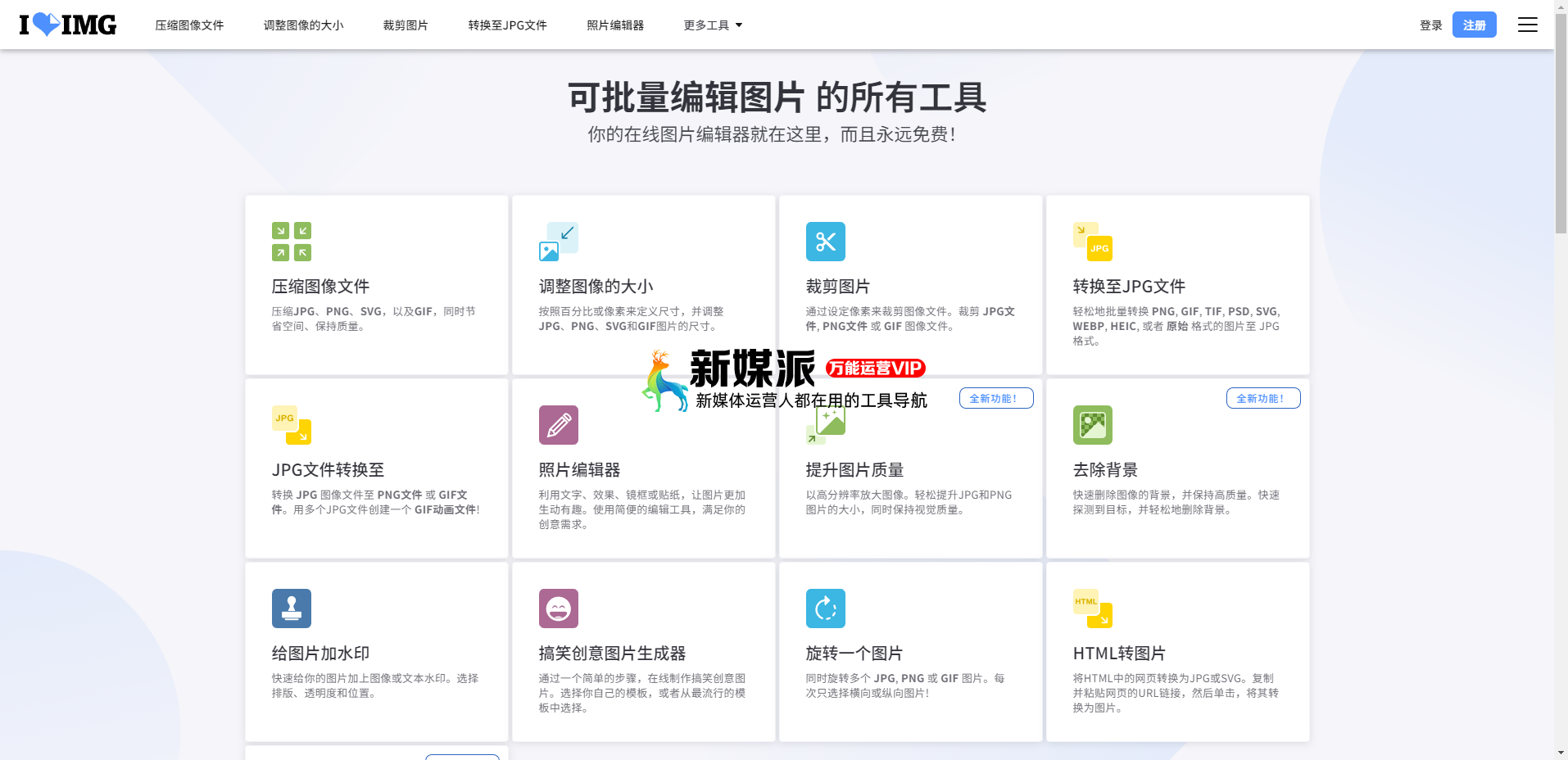Select 转换至JPG文件 in the top navigation
The height and width of the screenshot is (760, 1568).
pyautogui.click(x=507, y=25)
